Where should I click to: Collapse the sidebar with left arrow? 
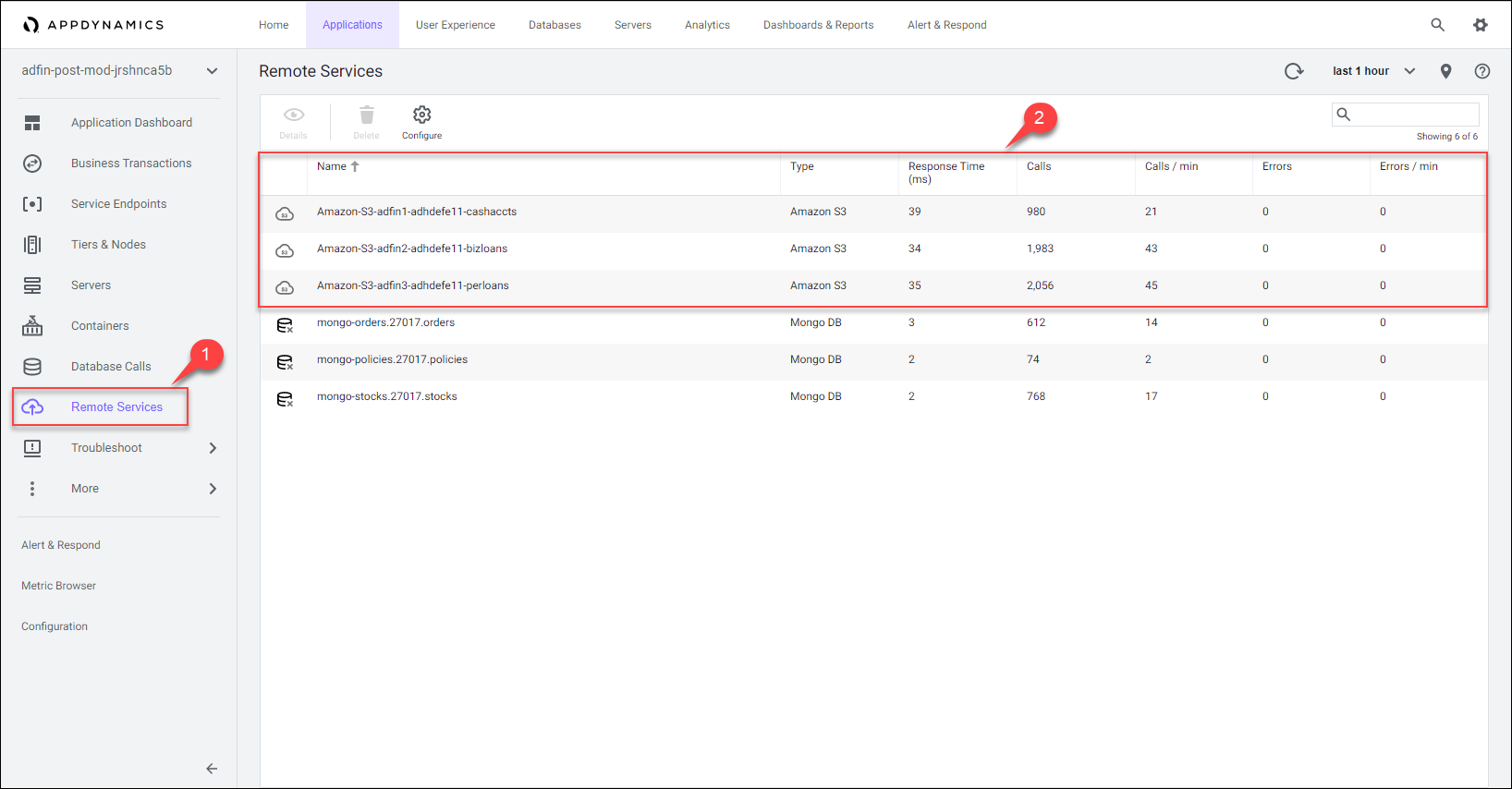tap(212, 768)
